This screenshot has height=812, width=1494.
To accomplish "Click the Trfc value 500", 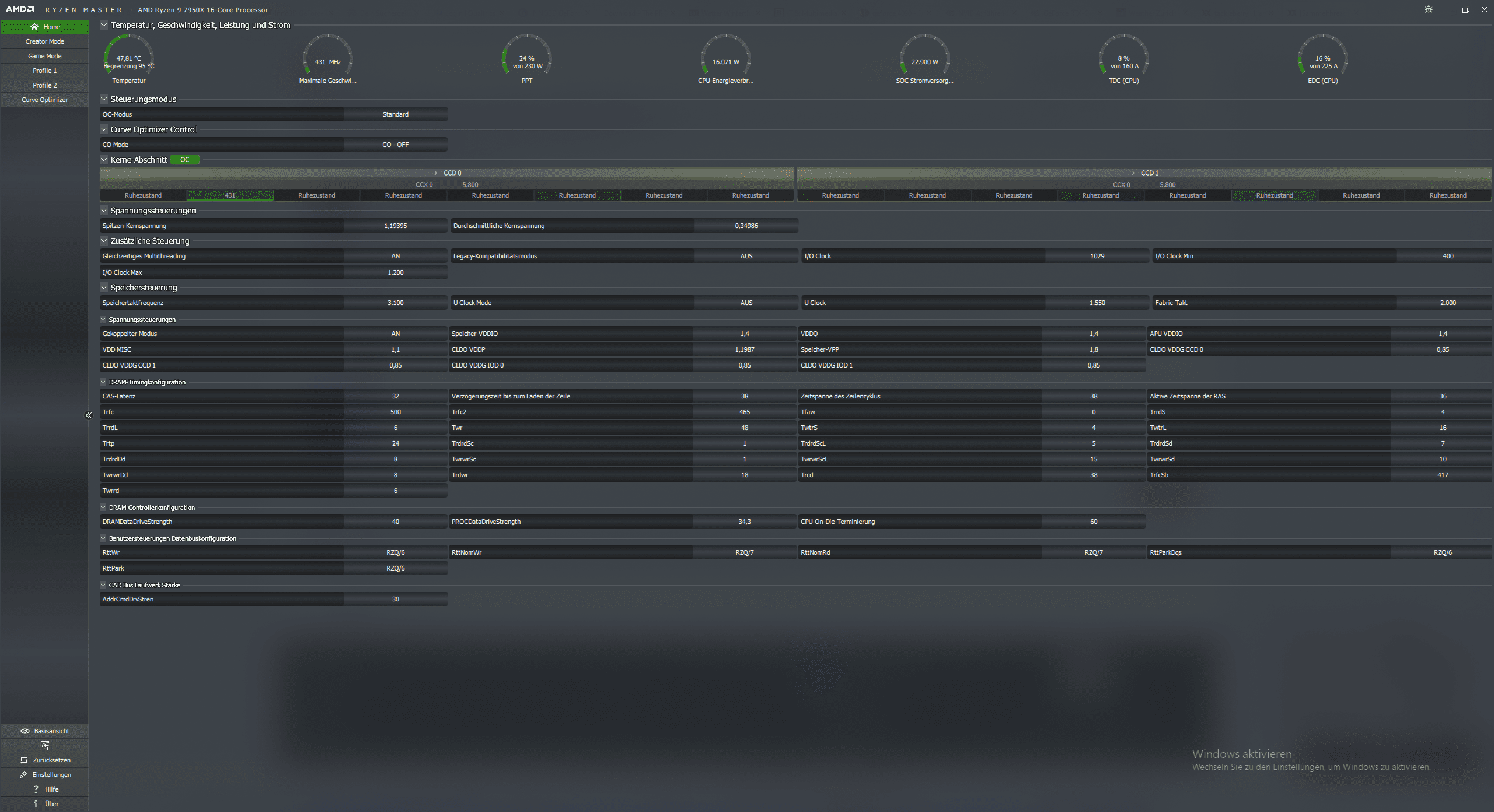I will pyautogui.click(x=396, y=412).
